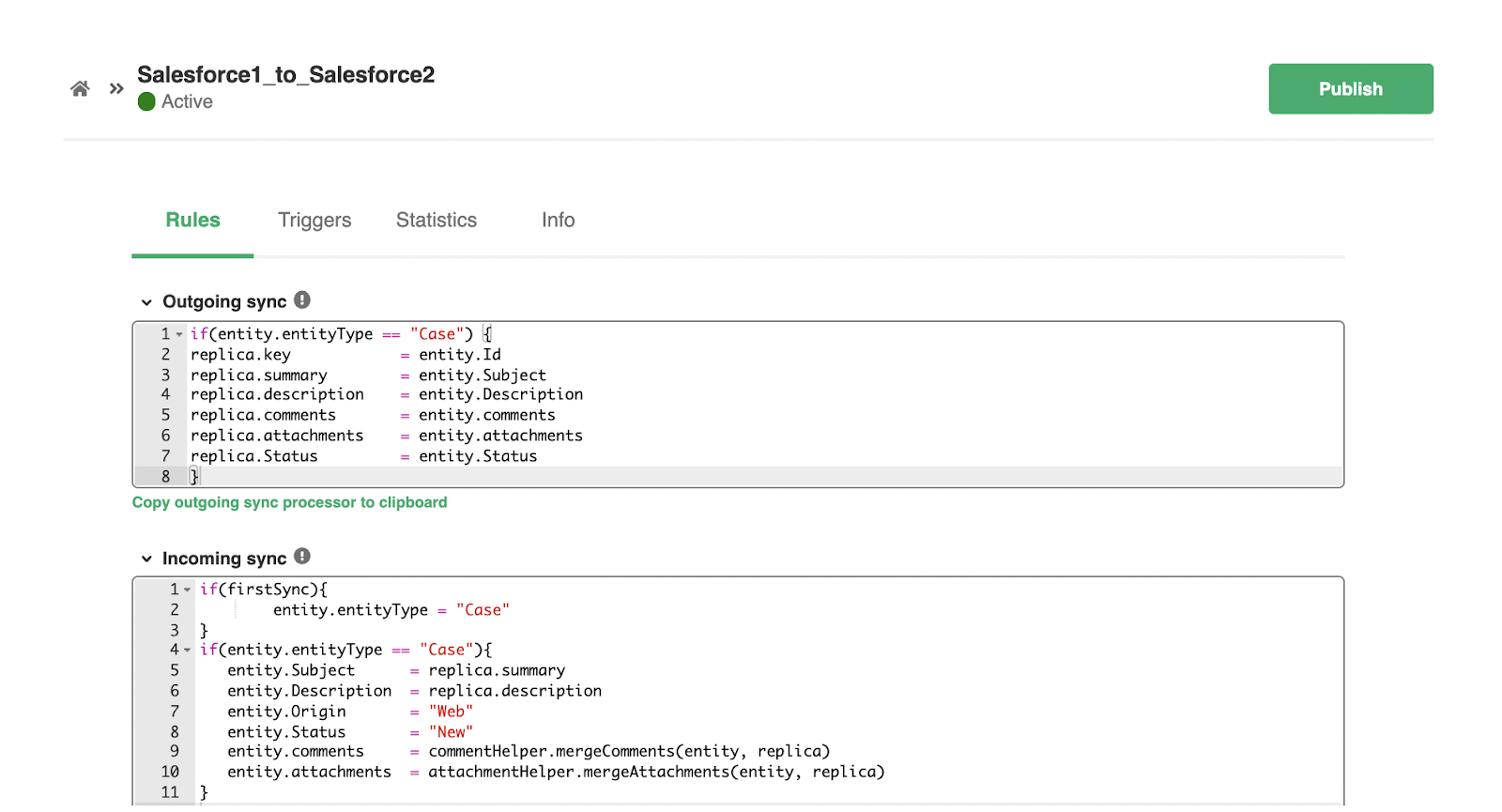Click "Case" string in outgoing sync
Viewport: 1502px width, 812px height.
click(437, 334)
